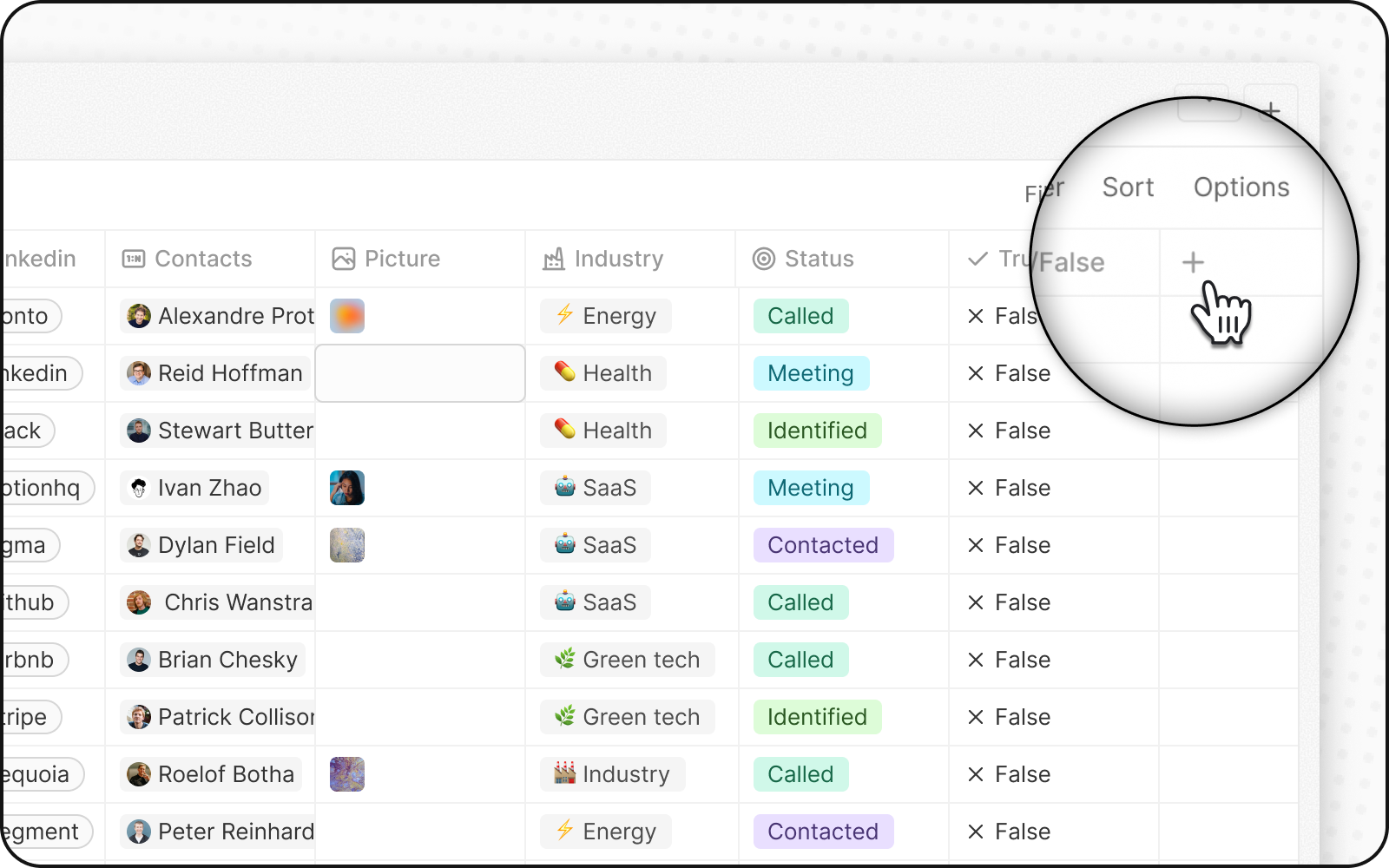1389x868 pixels.
Task: Open the Brian Chesky contact chip
Action: pos(214,660)
